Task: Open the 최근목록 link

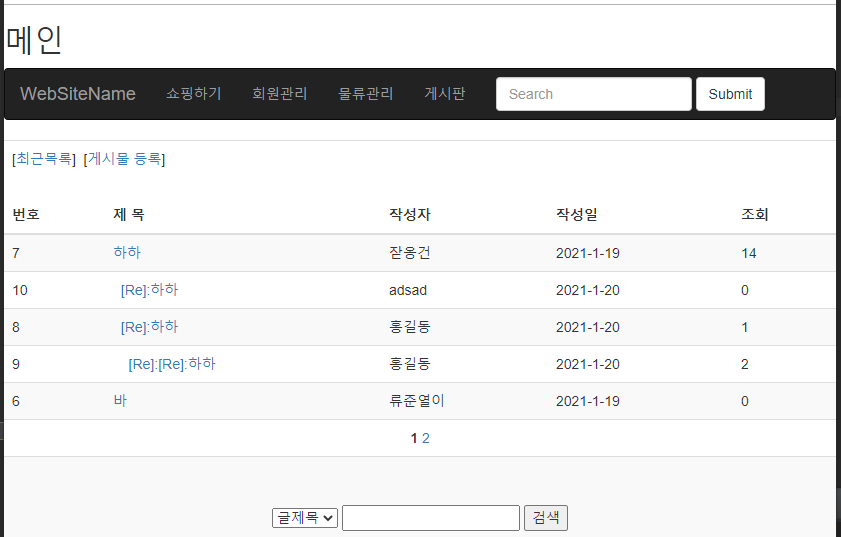Action: click(43, 159)
